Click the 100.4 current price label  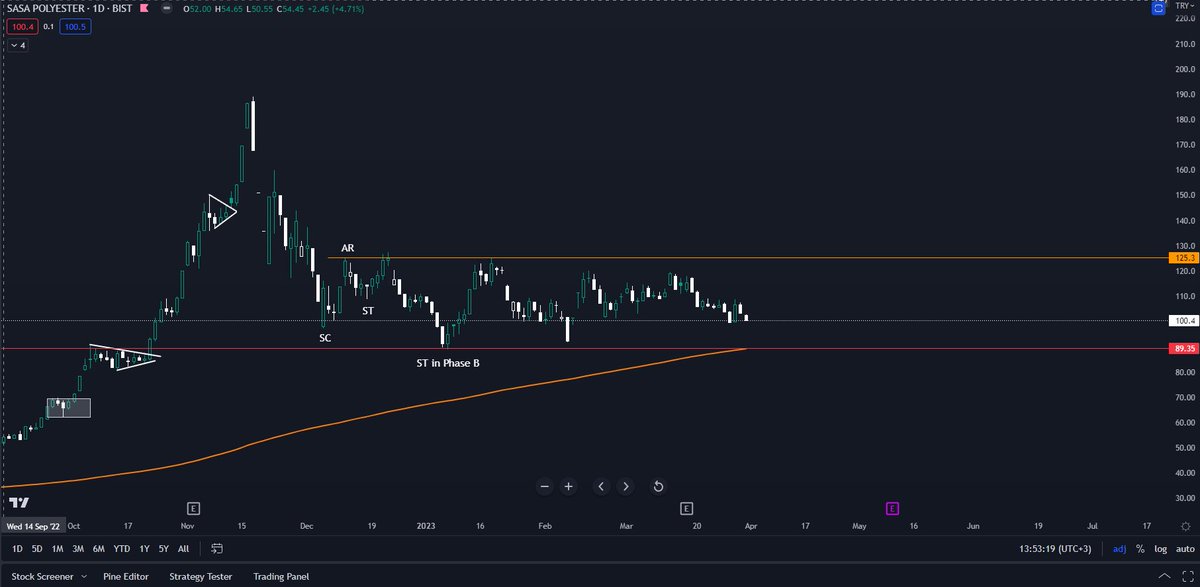1182,321
